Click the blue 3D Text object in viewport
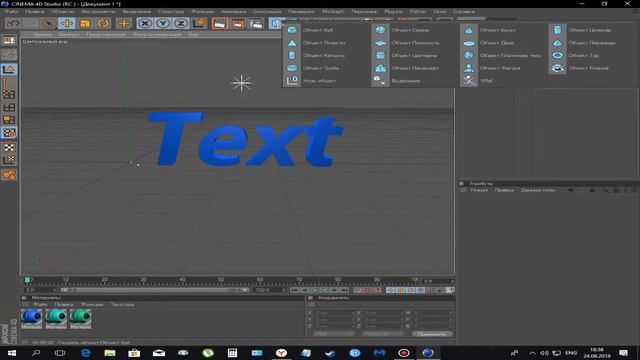 pos(245,139)
